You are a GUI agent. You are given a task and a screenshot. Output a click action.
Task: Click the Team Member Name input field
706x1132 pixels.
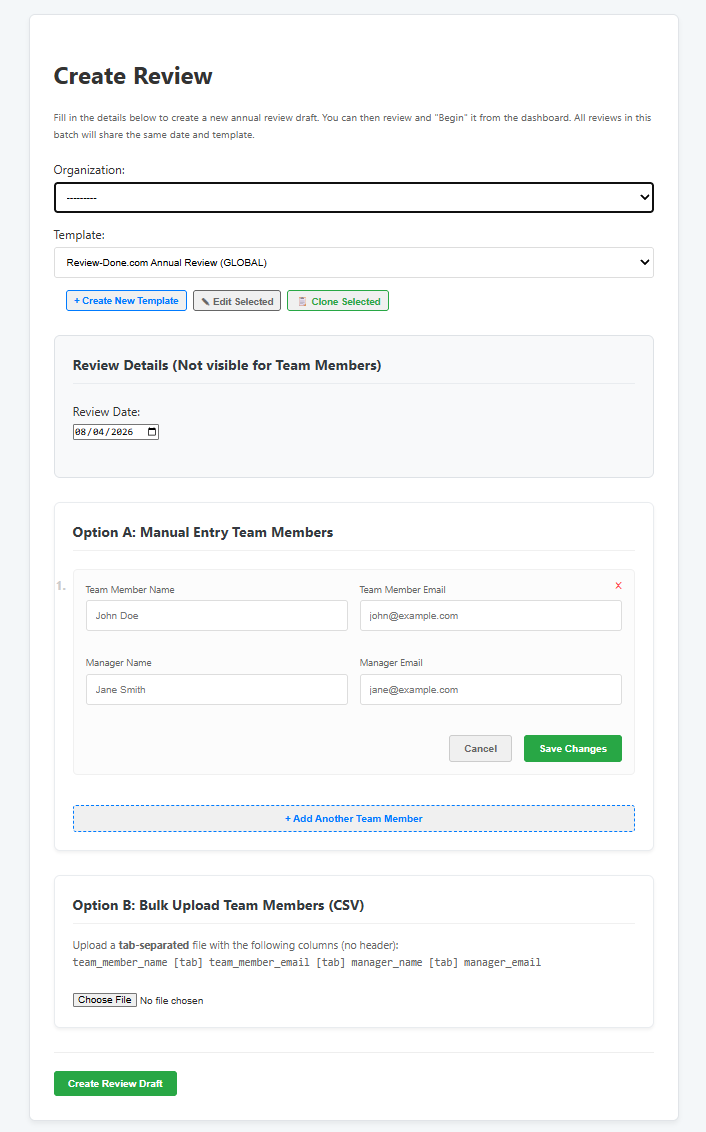[217, 616]
